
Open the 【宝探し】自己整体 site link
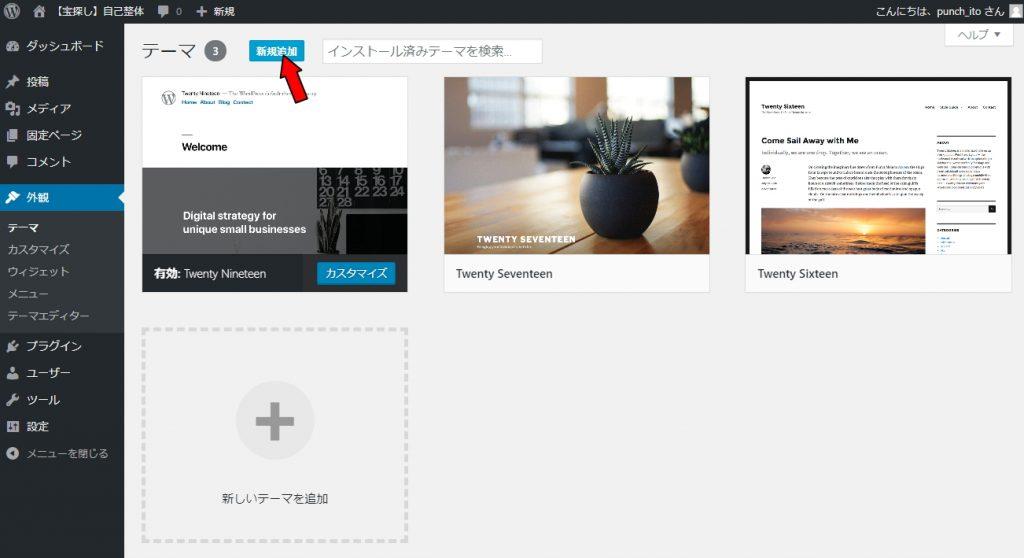98,11
